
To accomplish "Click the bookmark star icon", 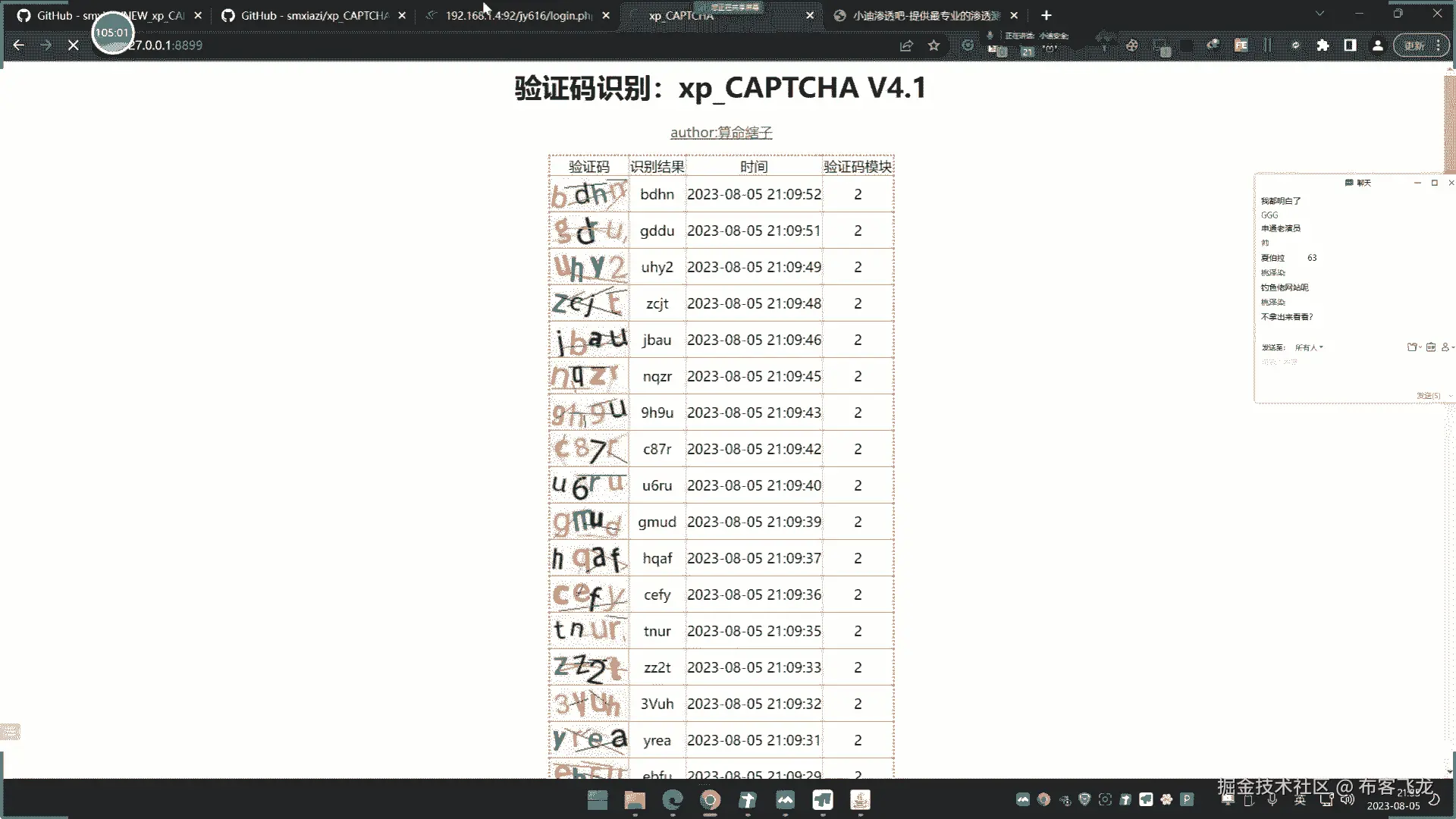I will (x=934, y=45).
